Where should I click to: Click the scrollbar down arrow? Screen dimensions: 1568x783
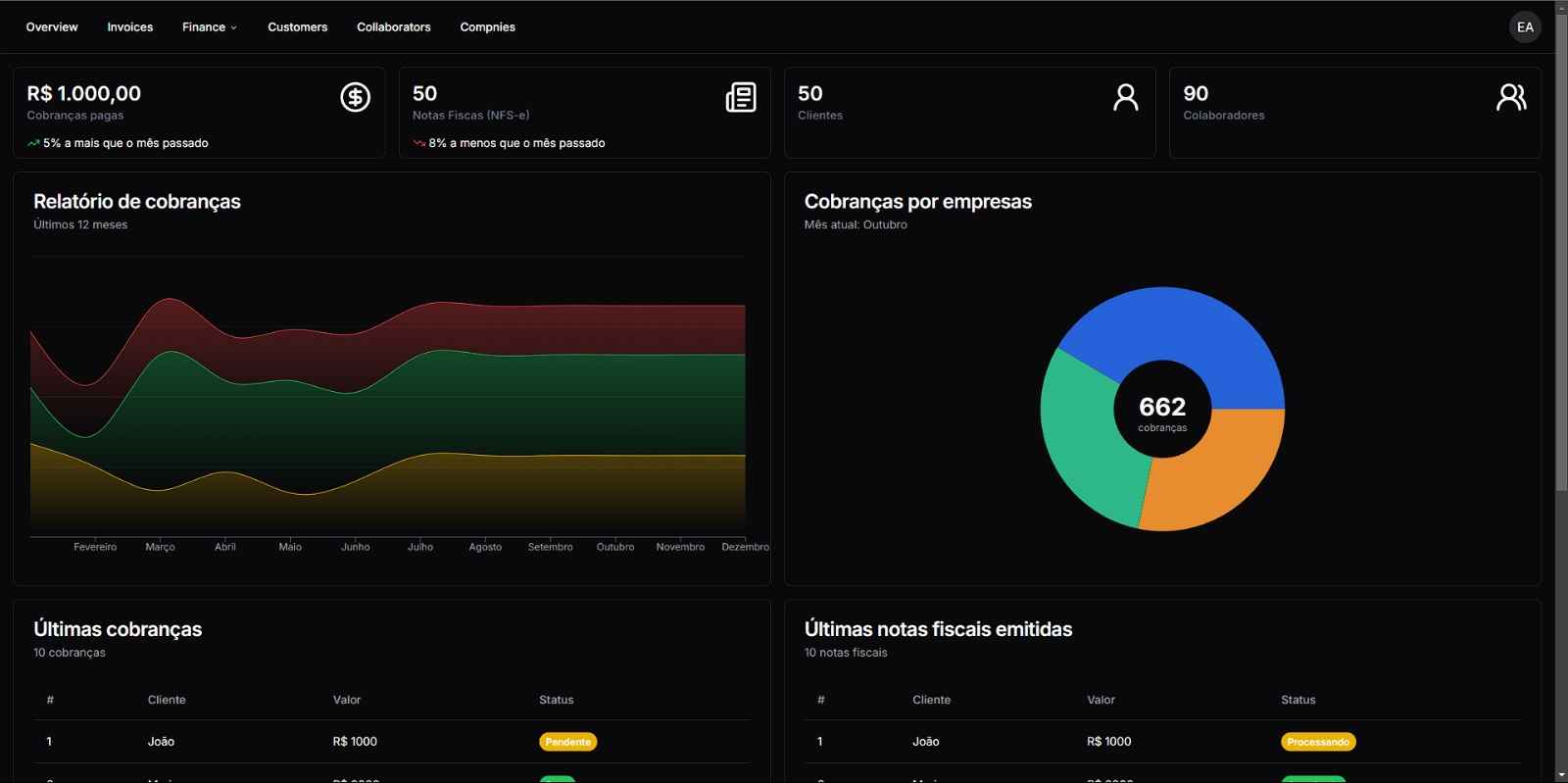1561,775
